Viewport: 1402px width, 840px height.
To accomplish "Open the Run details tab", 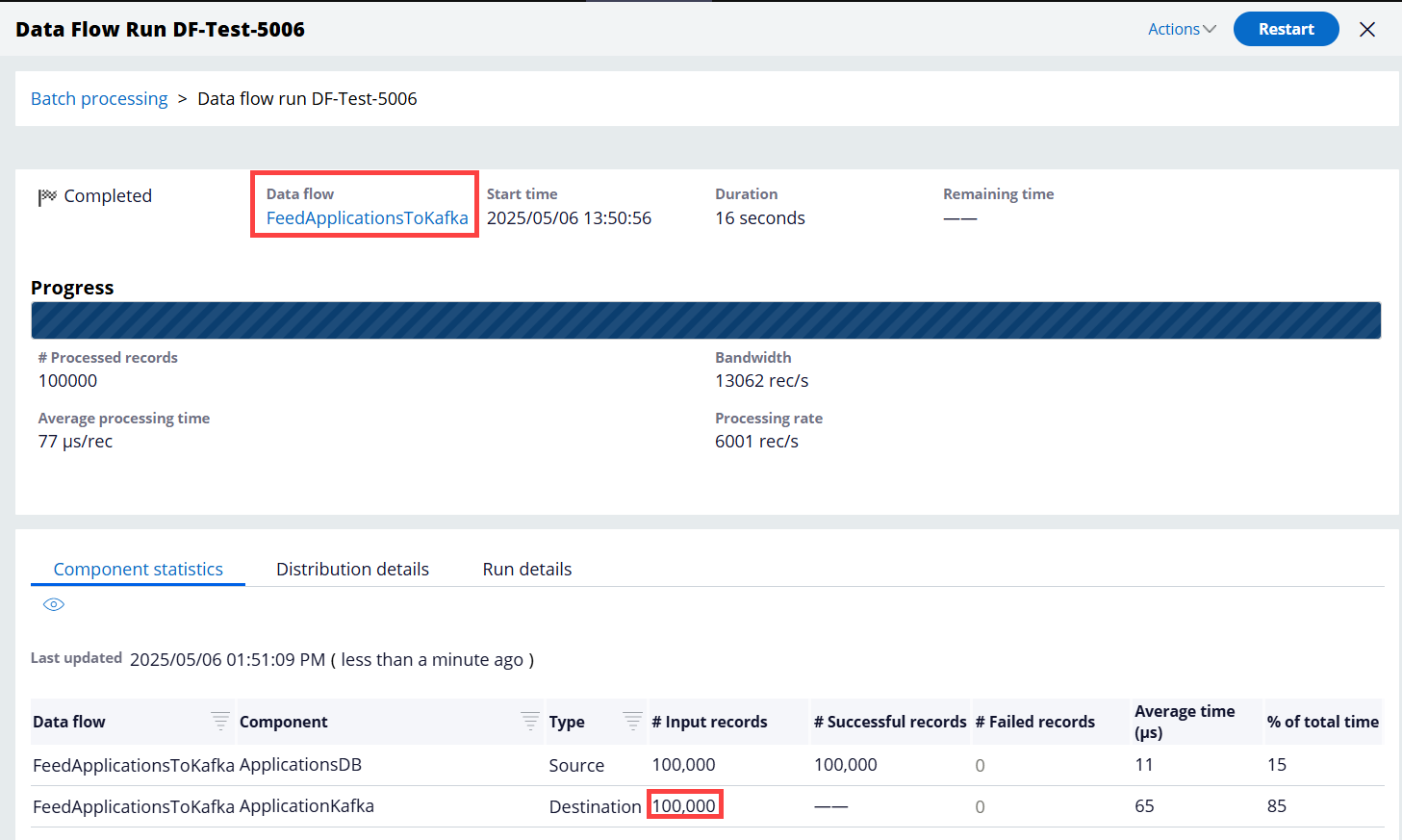I will click(x=527, y=569).
